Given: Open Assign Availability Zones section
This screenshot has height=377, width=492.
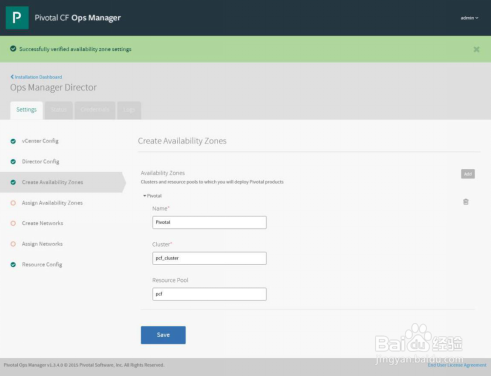Looking at the screenshot, I should [x=52, y=203].
